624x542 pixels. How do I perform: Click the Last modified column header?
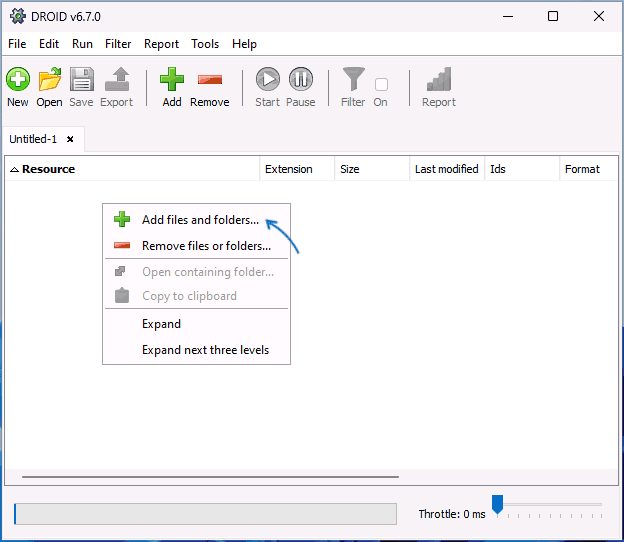pos(447,169)
